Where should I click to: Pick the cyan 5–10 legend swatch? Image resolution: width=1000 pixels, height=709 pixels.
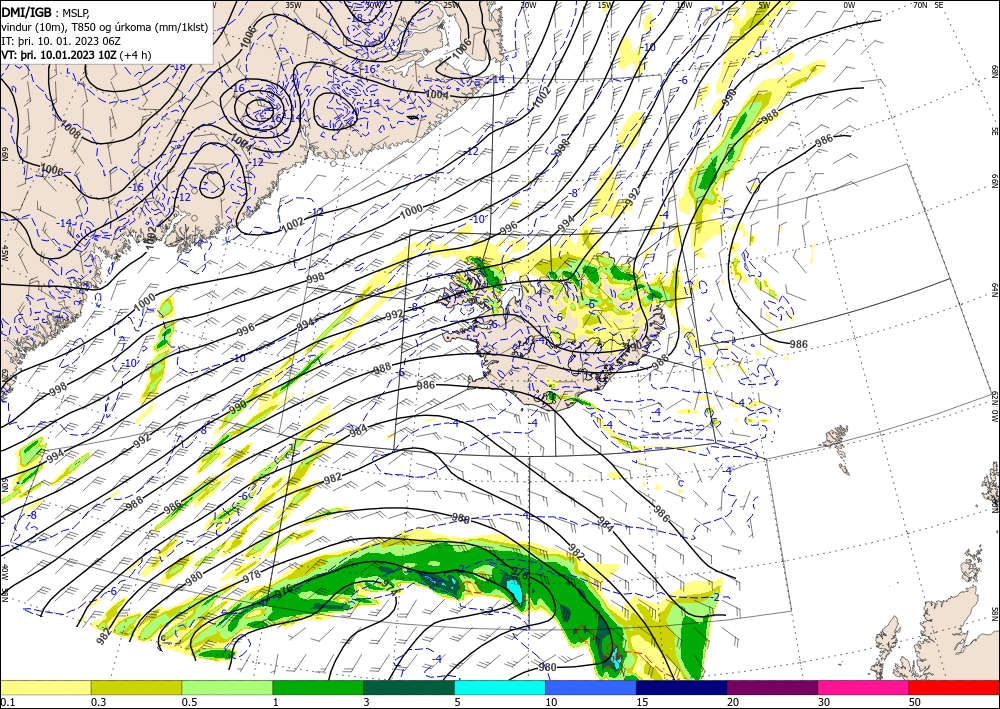tap(500, 687)
